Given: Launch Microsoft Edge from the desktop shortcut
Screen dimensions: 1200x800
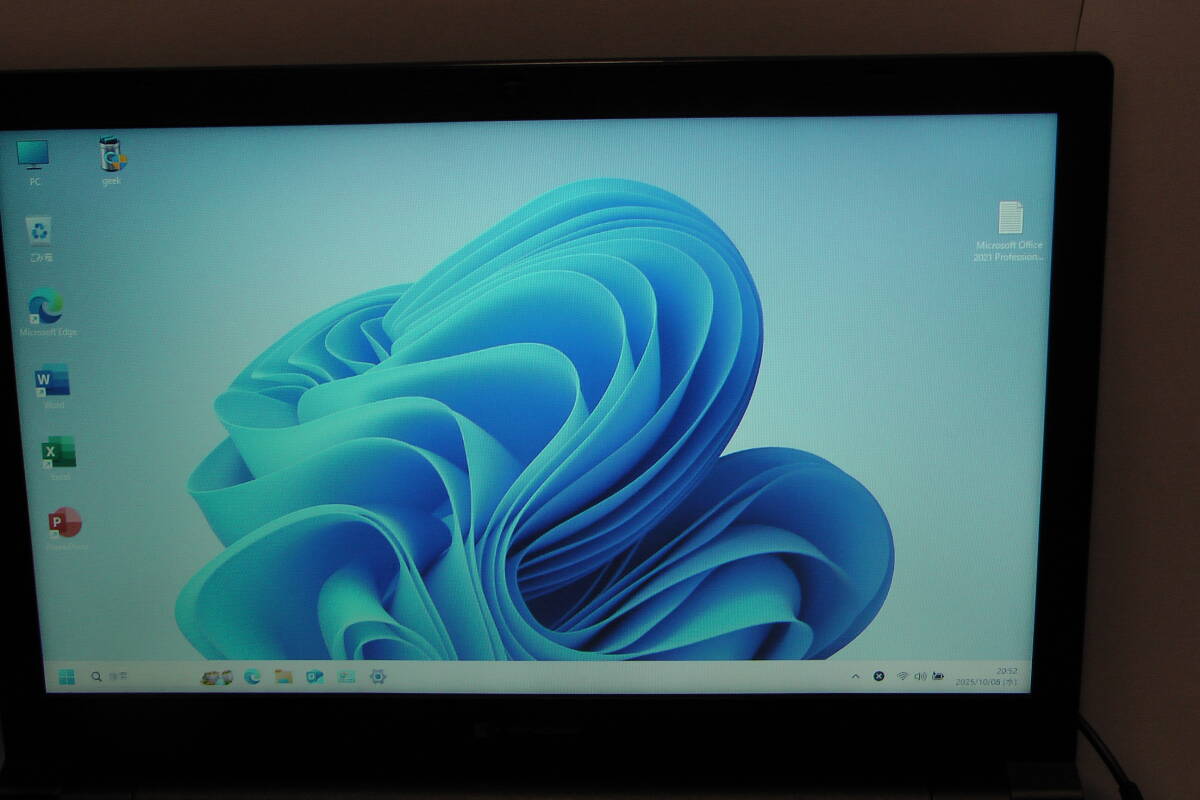Looking at the screenshot, I should click(x=46, y=312).
